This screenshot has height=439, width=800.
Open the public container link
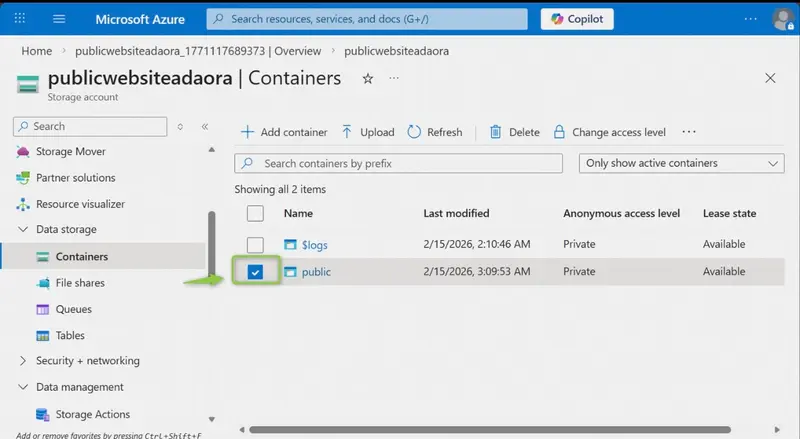coord(316,272)
